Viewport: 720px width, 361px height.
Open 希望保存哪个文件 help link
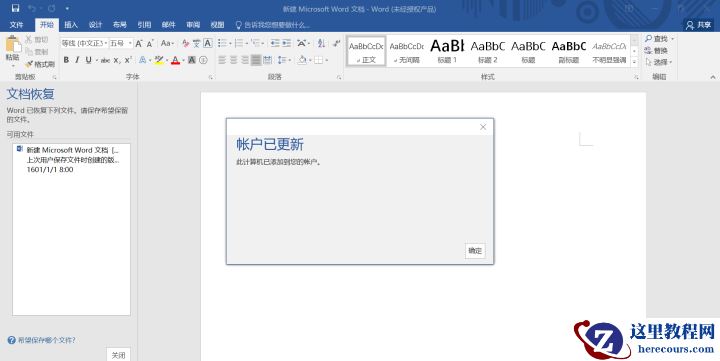[x=46, y=340]
